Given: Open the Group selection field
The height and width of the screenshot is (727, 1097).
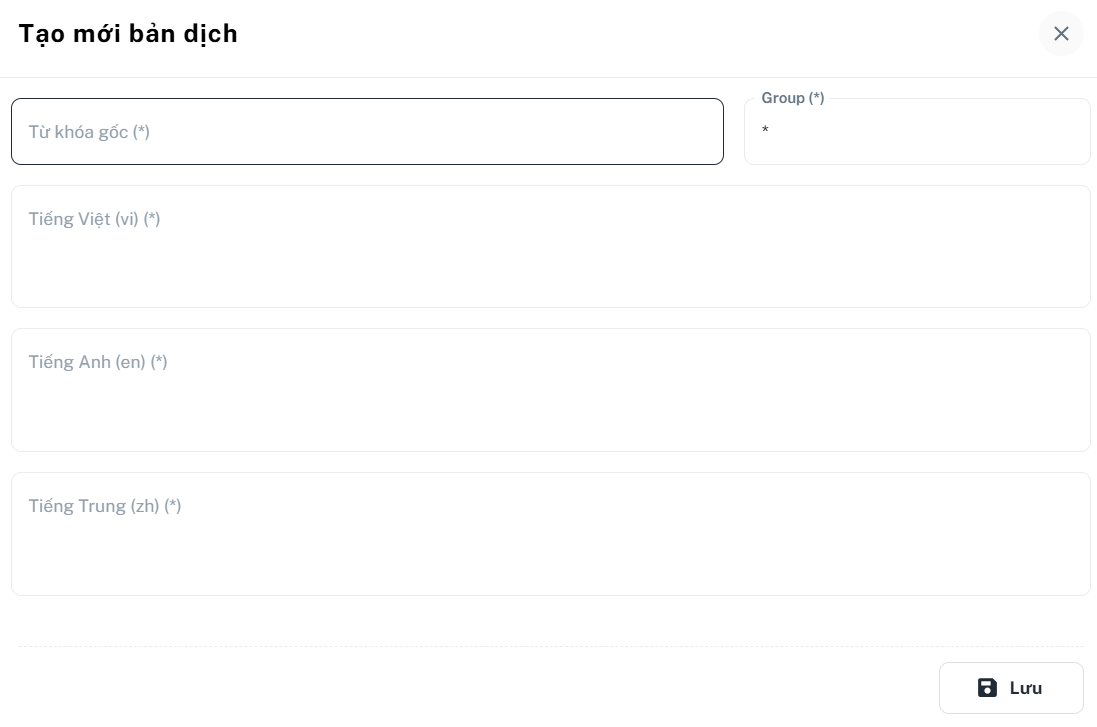Looking at the screenshot, I should (917, 132).
